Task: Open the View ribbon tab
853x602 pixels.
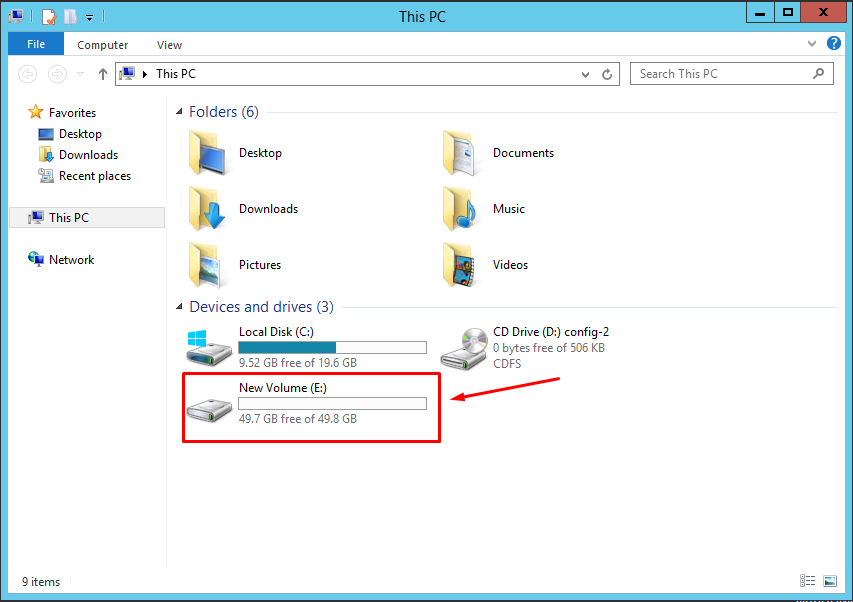Action: click(169, 45)
